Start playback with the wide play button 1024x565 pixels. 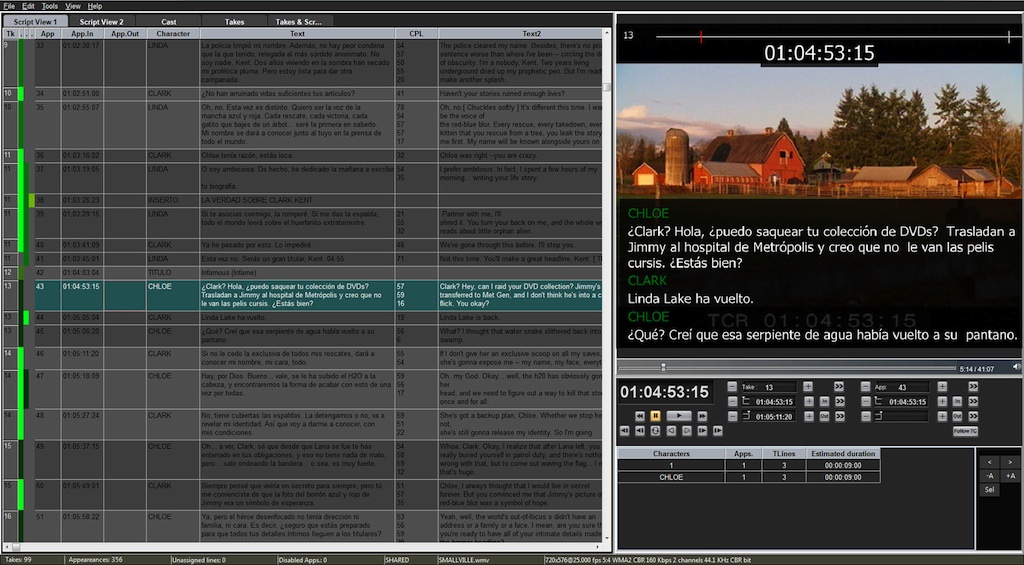point(679,416)
